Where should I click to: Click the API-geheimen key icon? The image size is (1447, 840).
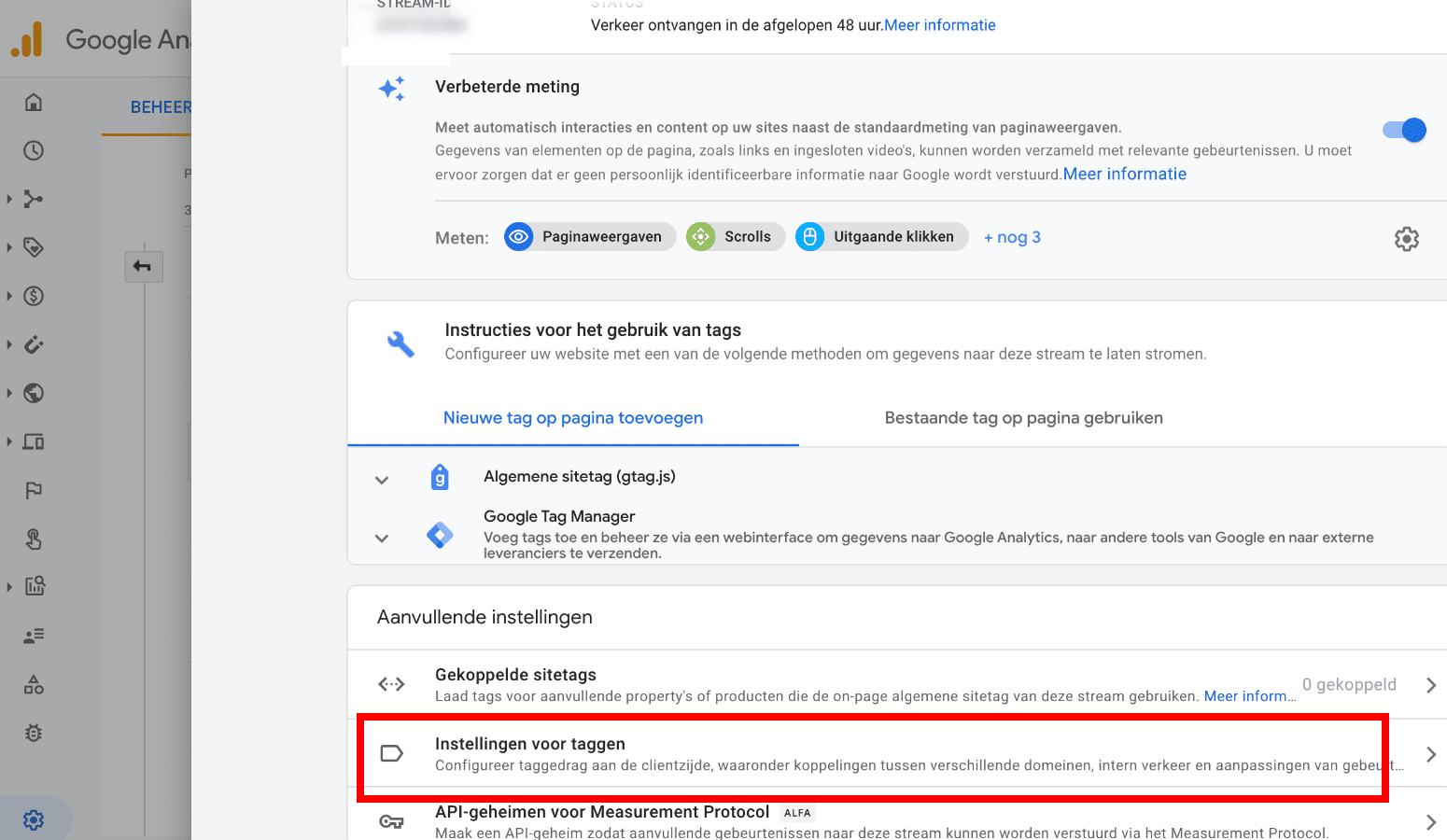coord(391,821)
